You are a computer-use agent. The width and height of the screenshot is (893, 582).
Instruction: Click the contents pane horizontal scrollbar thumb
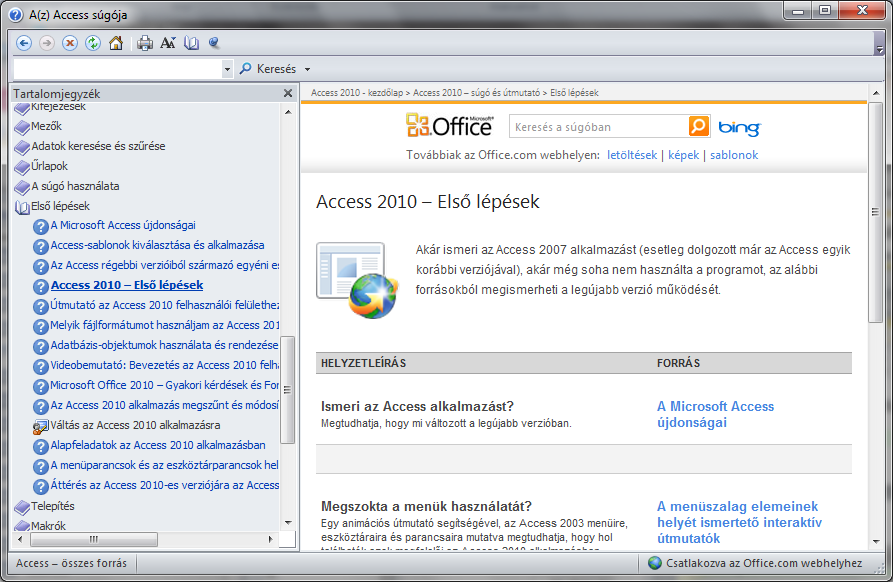point(94,539)
